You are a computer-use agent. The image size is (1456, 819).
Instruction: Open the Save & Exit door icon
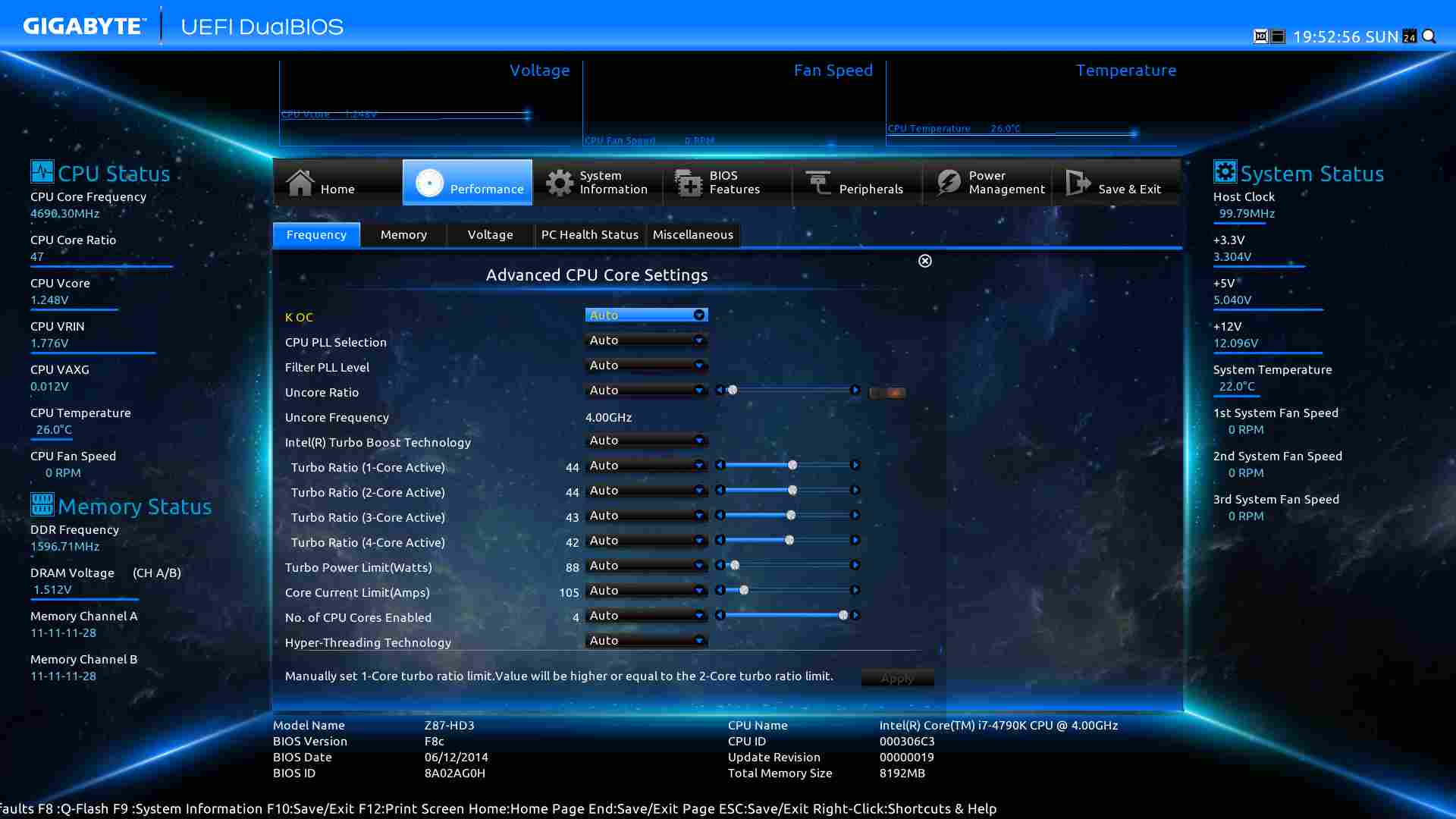1078,183
